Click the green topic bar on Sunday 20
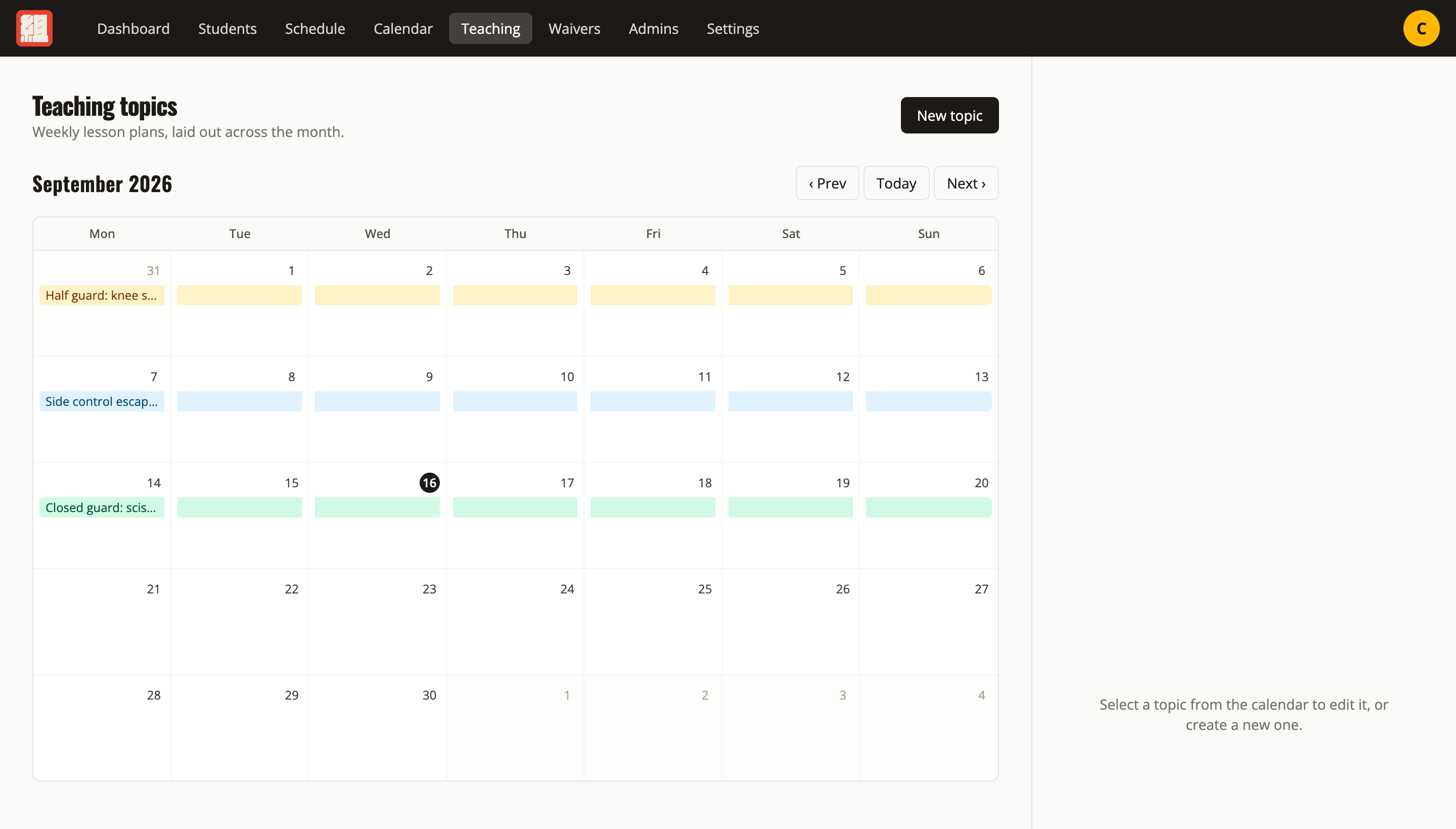 928,508
